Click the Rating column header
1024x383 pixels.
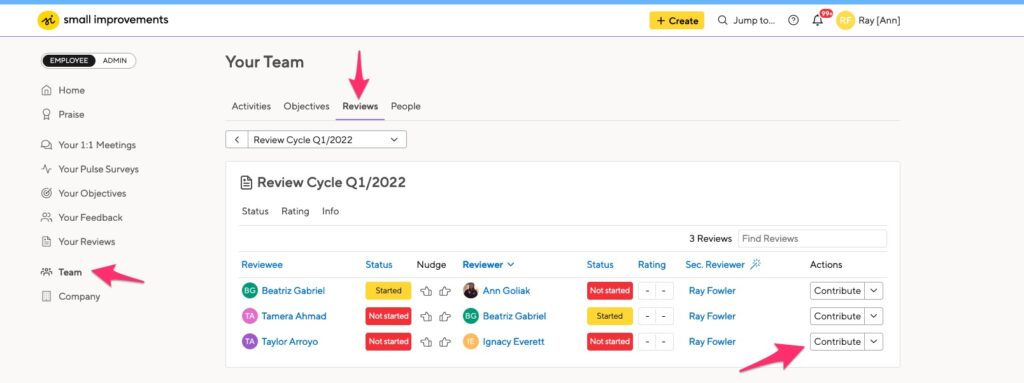652,265
